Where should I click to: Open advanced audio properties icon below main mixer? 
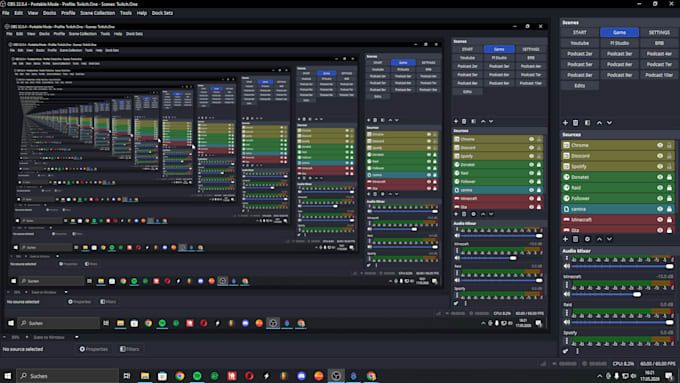pos(566,351)
